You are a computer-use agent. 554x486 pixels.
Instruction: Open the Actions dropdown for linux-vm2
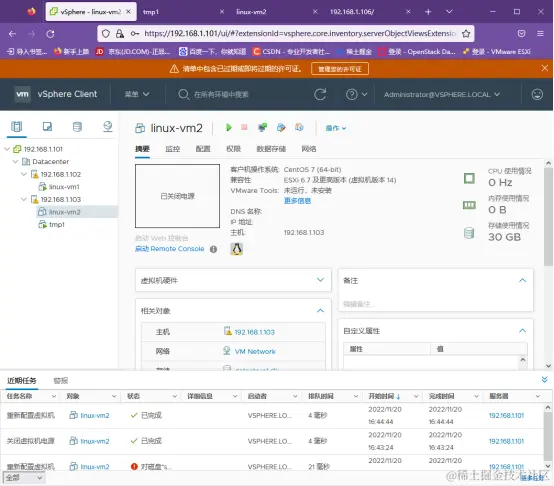coord(336,128)
